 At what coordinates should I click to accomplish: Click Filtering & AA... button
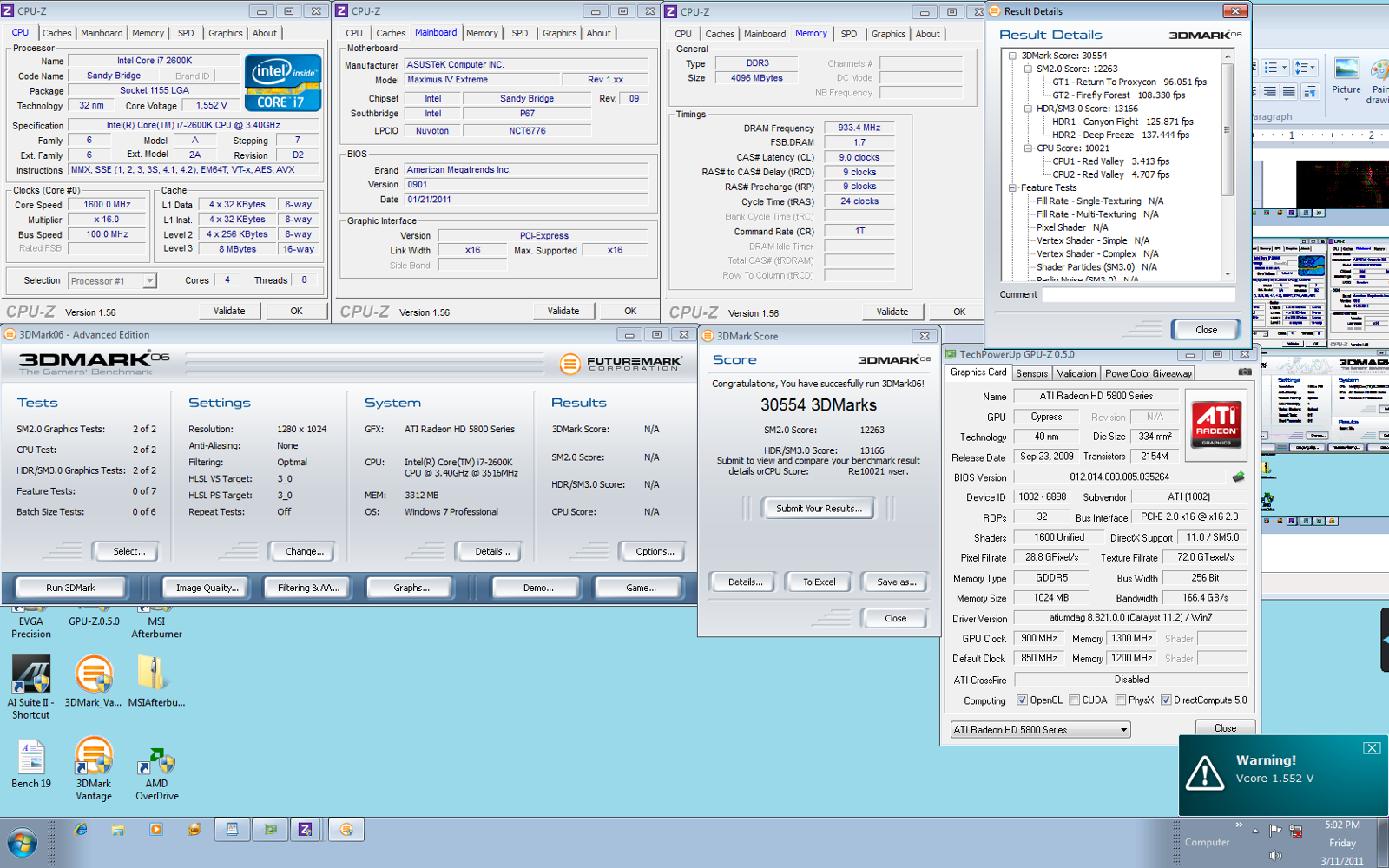click(308, 588)
